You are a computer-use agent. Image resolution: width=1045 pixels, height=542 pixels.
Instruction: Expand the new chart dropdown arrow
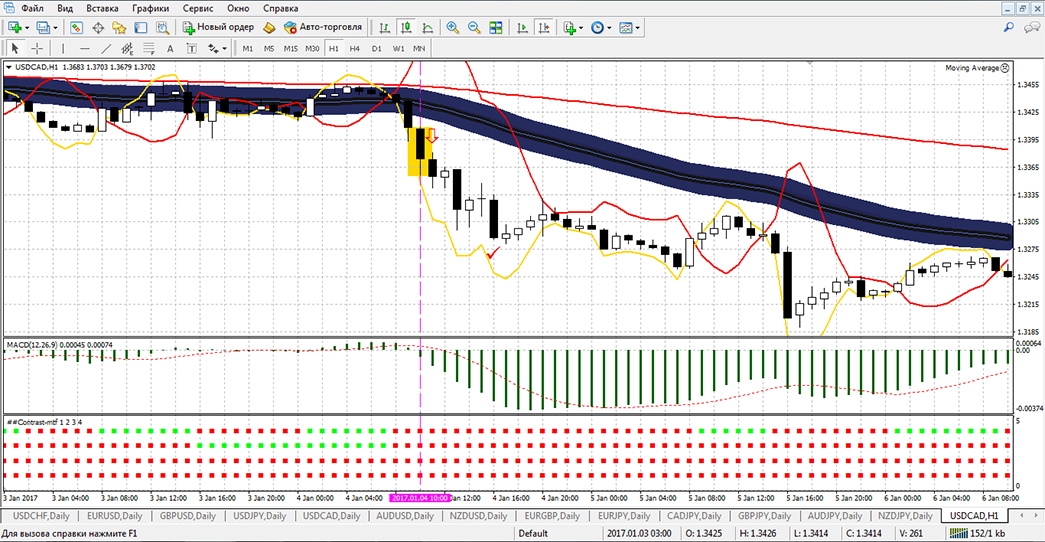[x=27, y=28]
